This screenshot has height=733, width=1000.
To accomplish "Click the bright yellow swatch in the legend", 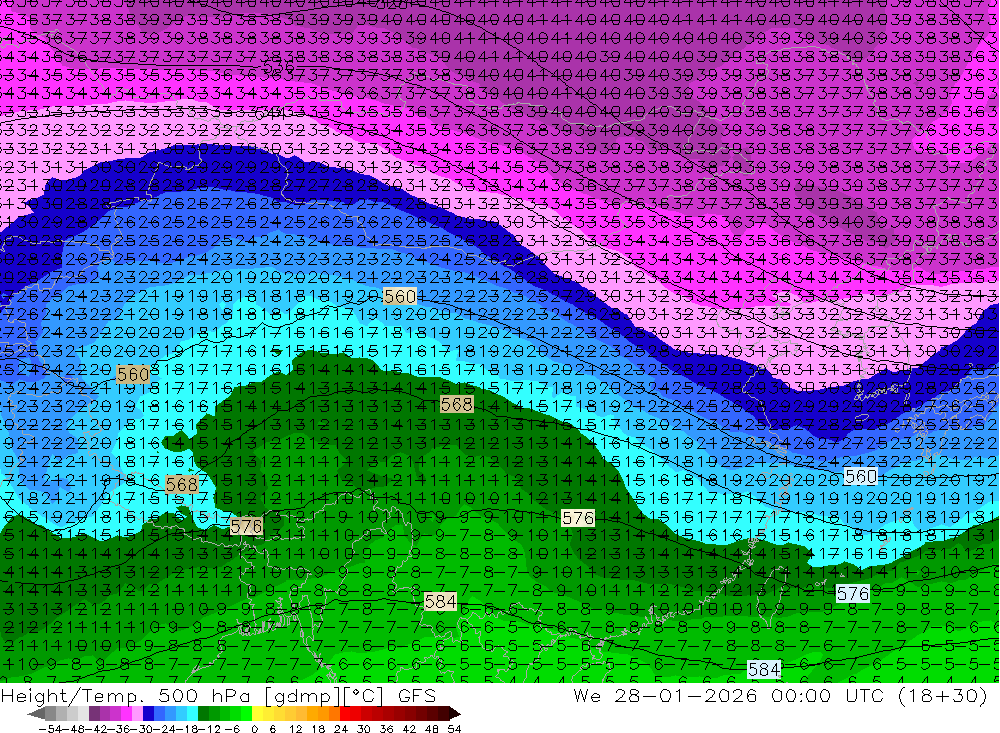I will [x=258, y=713].
